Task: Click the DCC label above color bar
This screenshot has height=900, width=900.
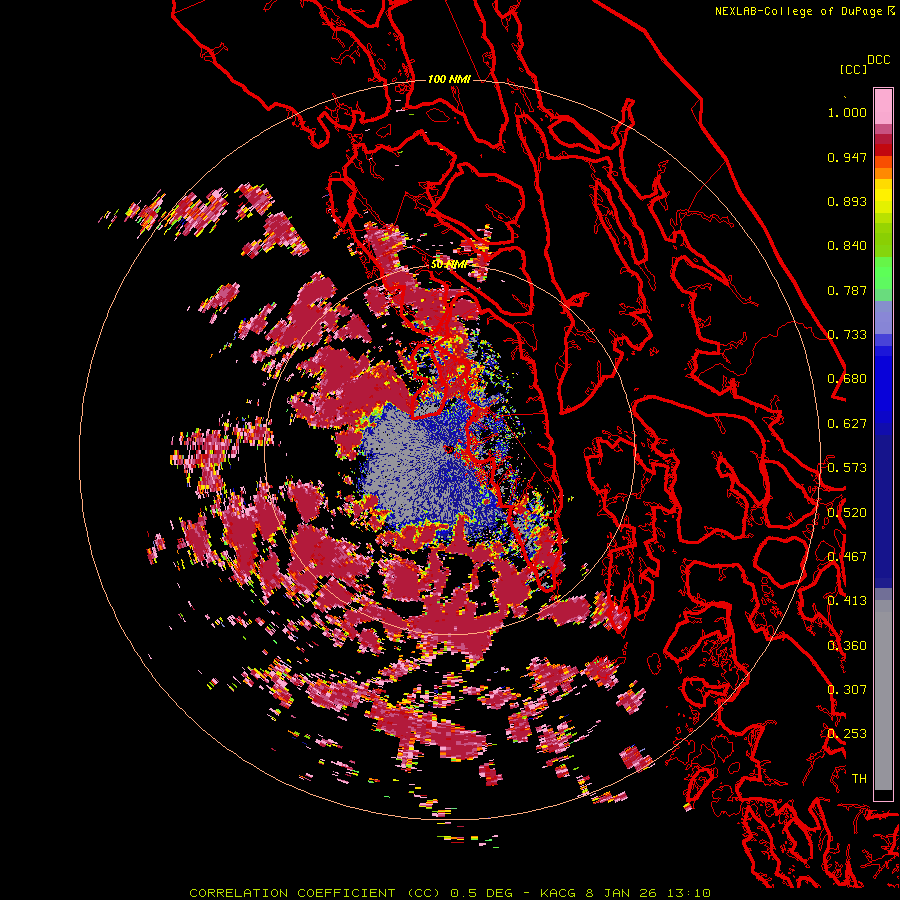Action: (x=878, y=60)
